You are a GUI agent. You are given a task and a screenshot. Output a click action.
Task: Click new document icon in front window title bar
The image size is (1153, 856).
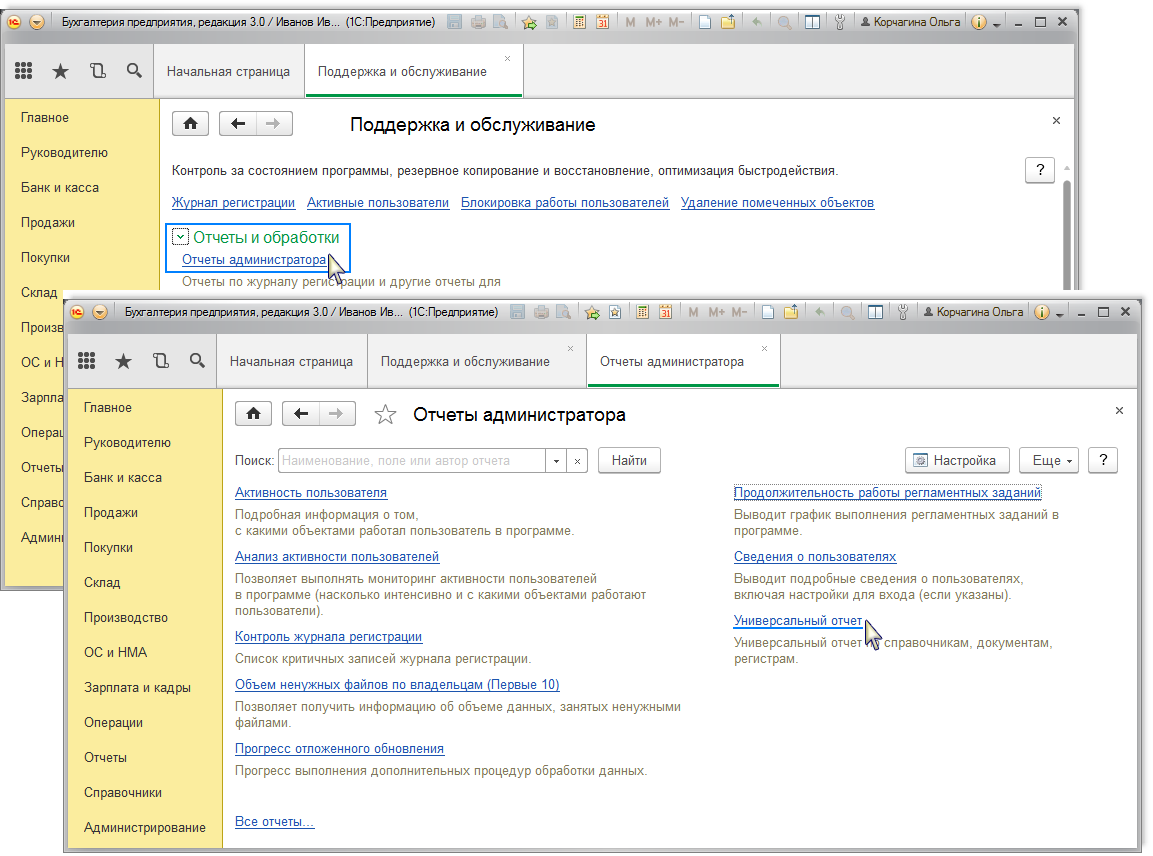tap(768, 312)
